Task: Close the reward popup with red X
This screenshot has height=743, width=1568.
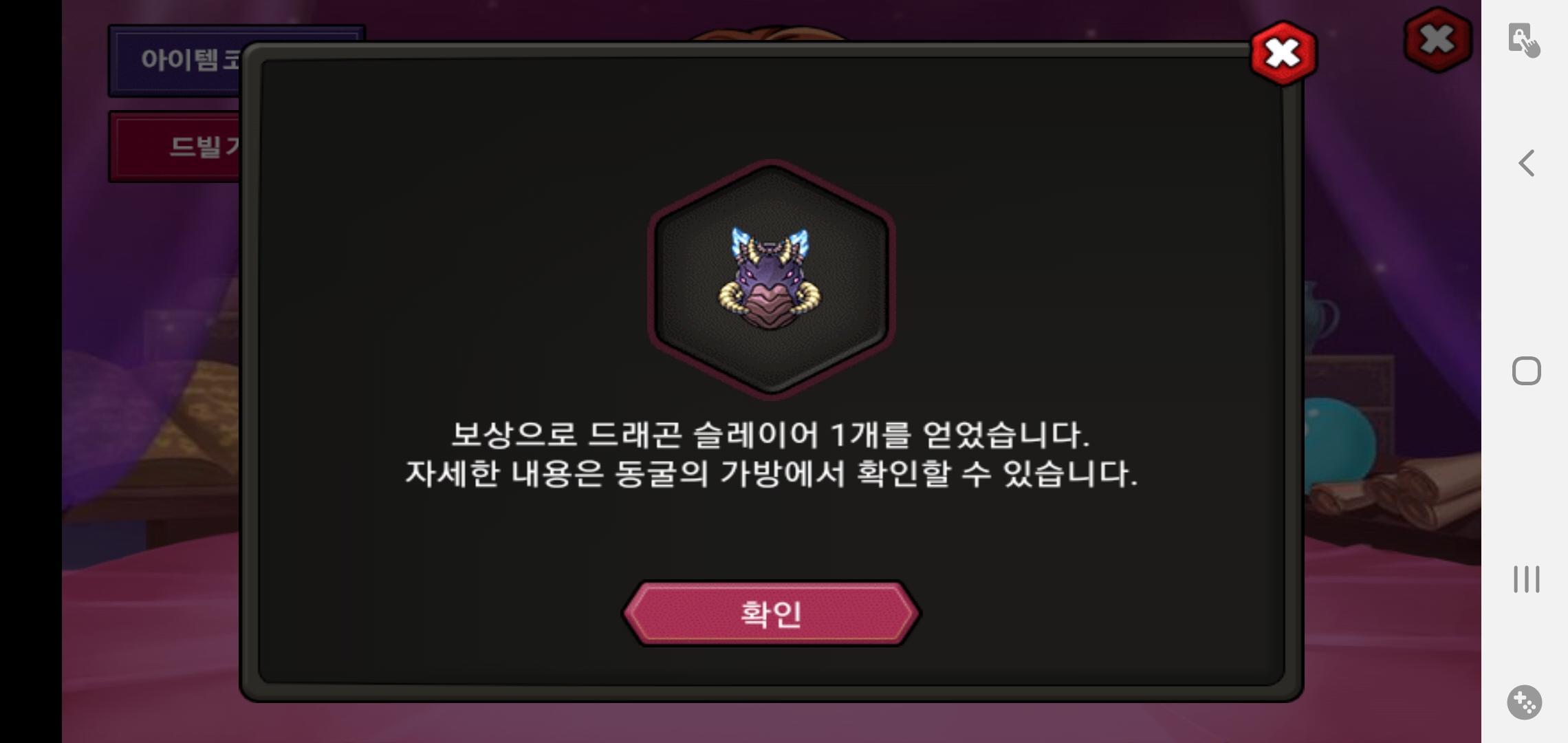Action: coord(1283,54)
